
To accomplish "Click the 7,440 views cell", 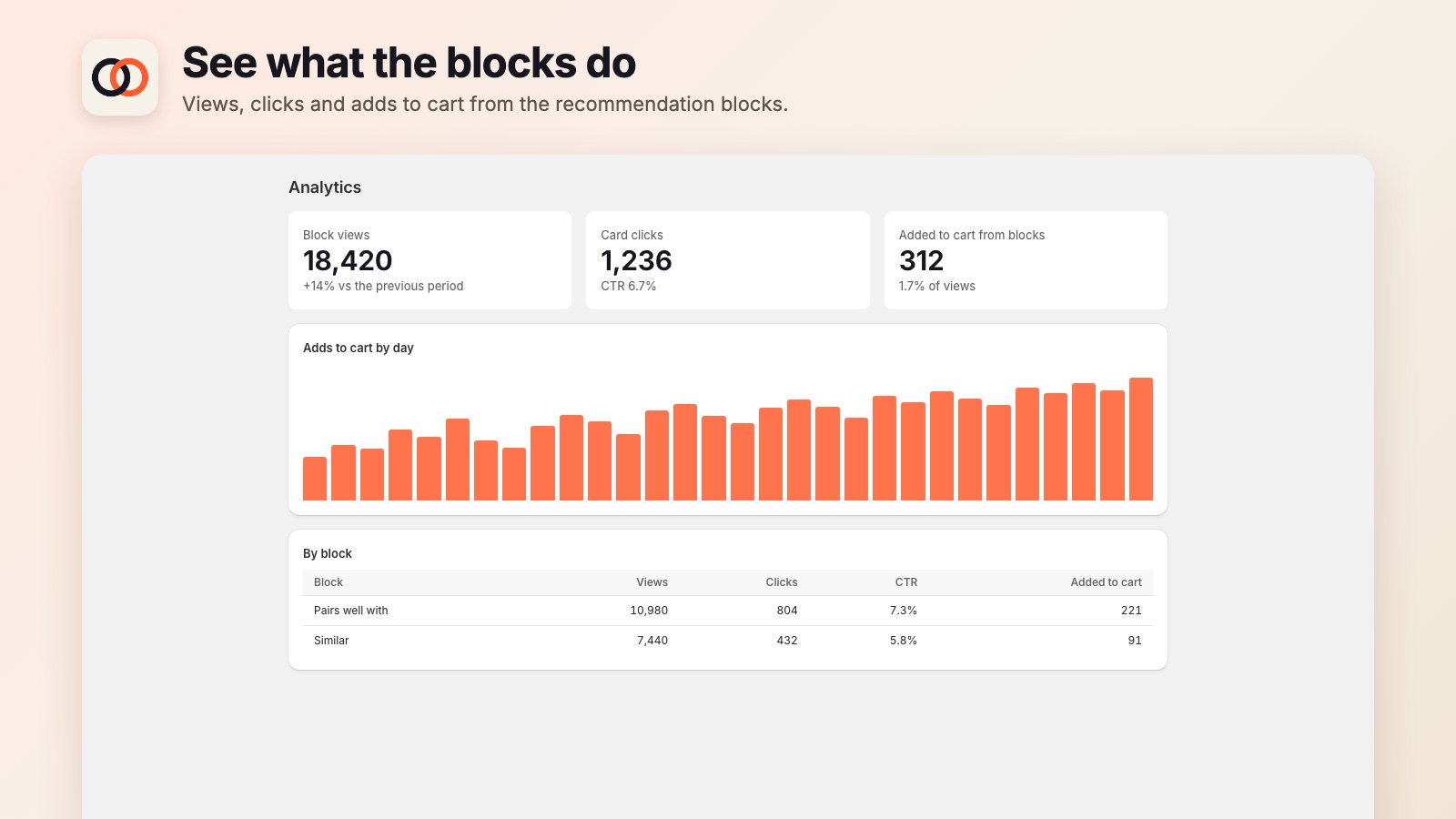I will [652, 641].
